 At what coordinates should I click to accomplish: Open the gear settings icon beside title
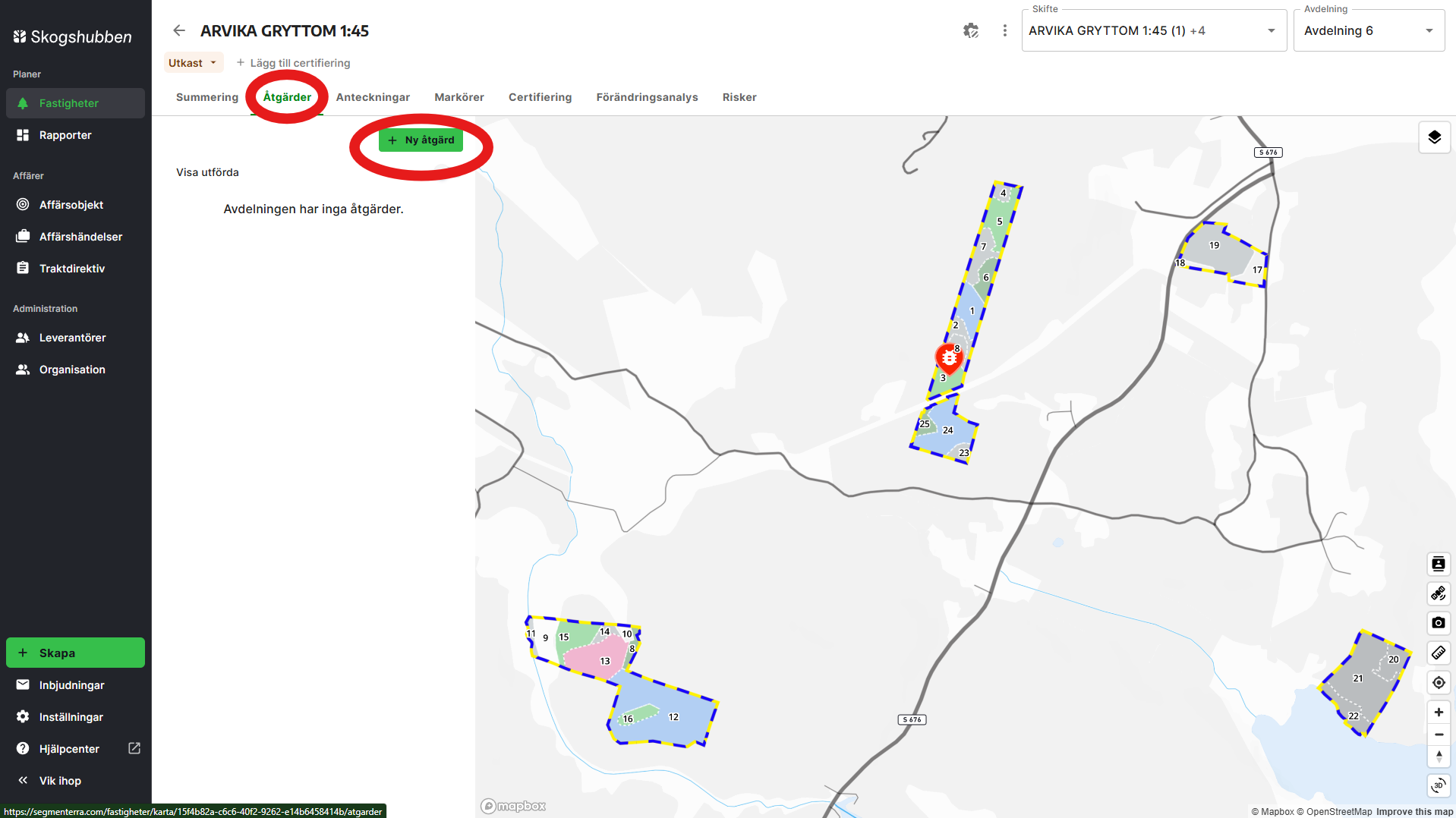tap(971, 30)
